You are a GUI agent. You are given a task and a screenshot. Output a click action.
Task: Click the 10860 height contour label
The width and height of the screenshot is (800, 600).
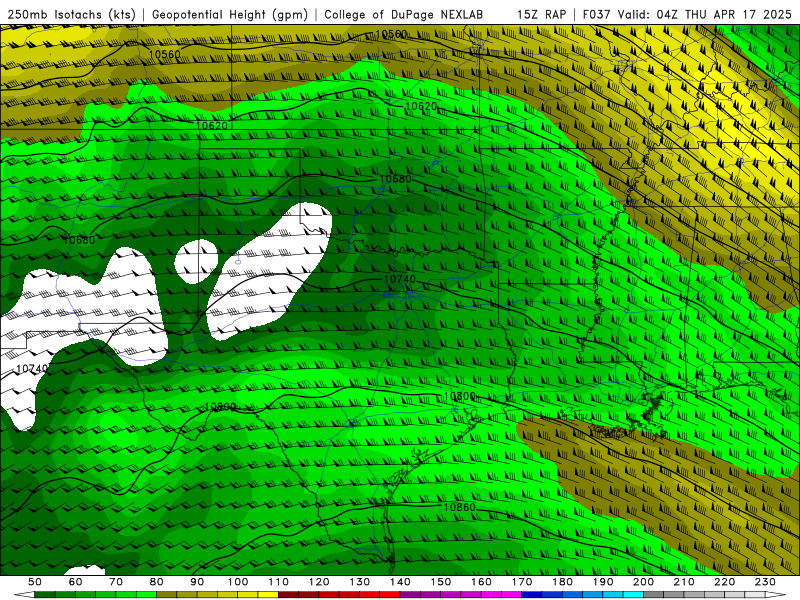(x=459, y=507)
